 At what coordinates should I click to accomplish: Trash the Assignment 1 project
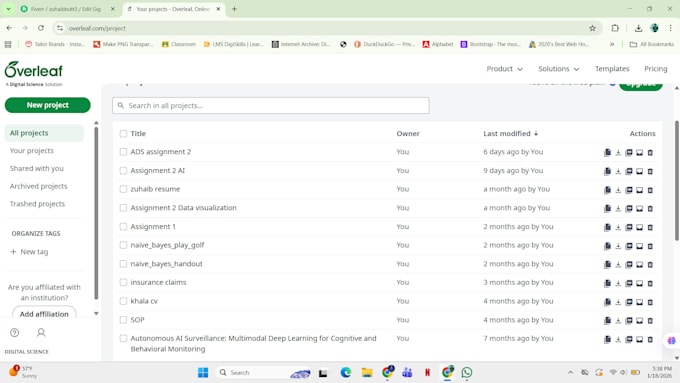click(x=650, y=227)
